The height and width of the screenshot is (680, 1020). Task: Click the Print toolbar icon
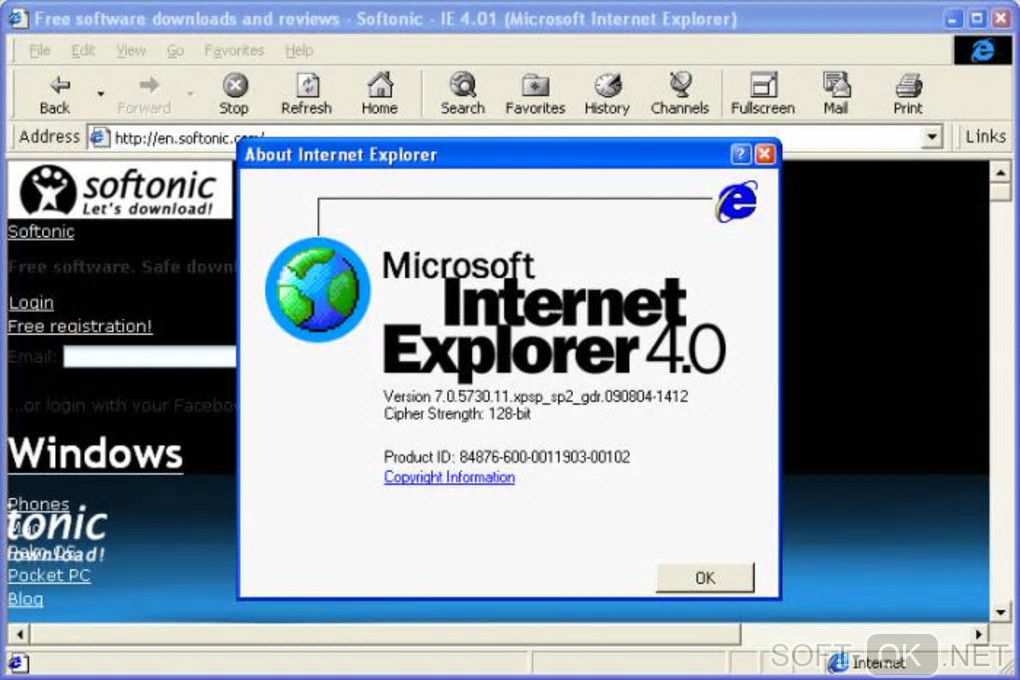point(908,85)
